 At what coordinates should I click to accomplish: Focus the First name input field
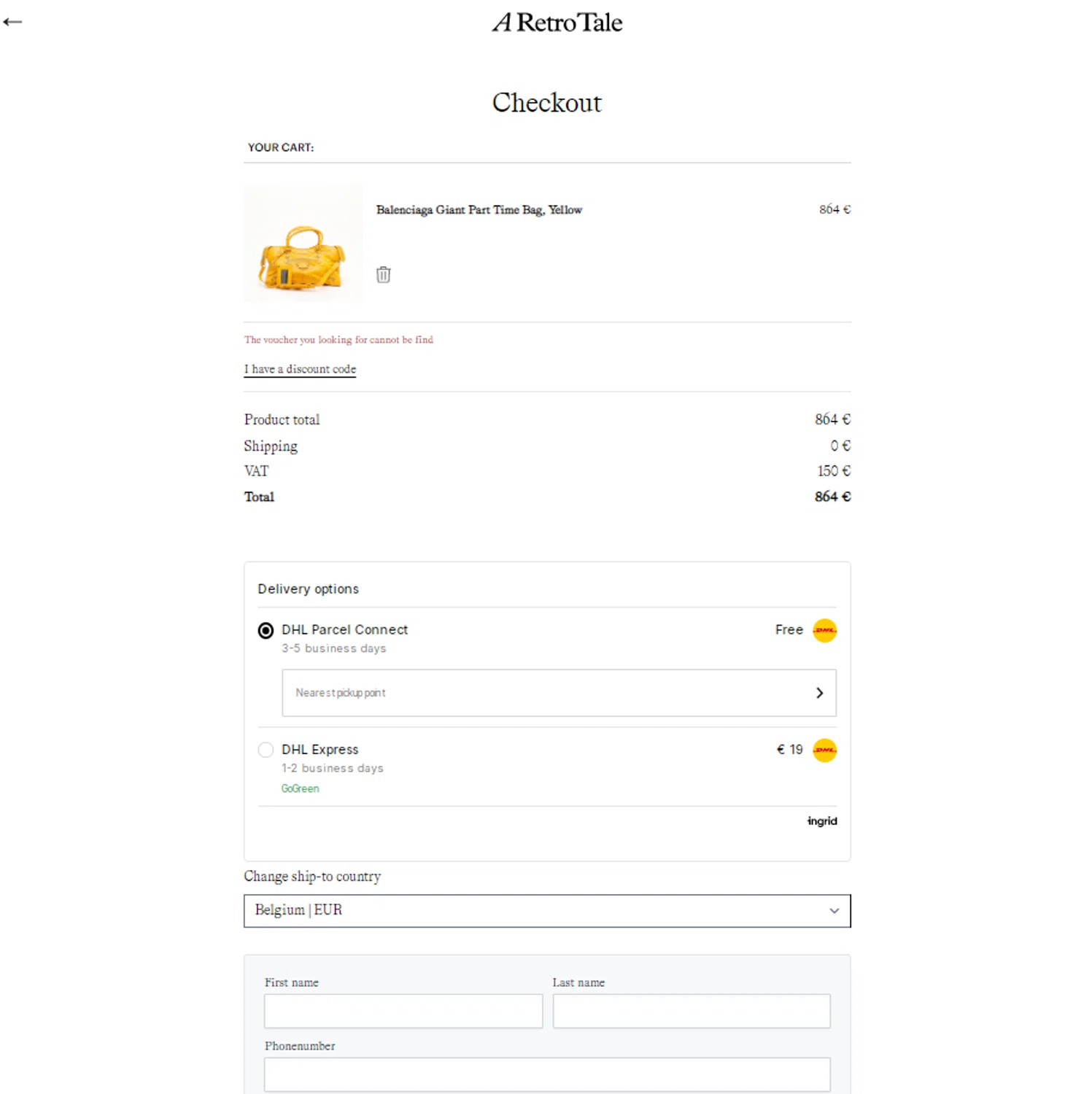coord(403,1011)
